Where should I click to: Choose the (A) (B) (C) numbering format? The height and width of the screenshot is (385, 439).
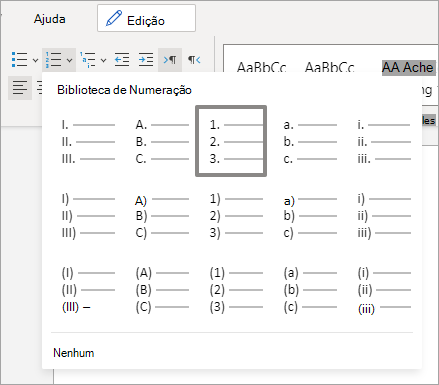coord(162,290)
